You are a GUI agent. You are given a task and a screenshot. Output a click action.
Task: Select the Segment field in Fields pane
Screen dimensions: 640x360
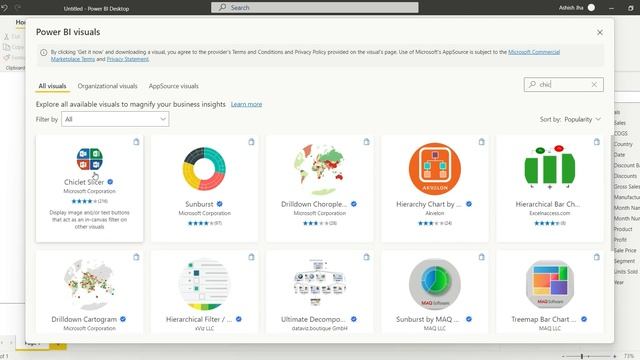(x=624, y=261)
